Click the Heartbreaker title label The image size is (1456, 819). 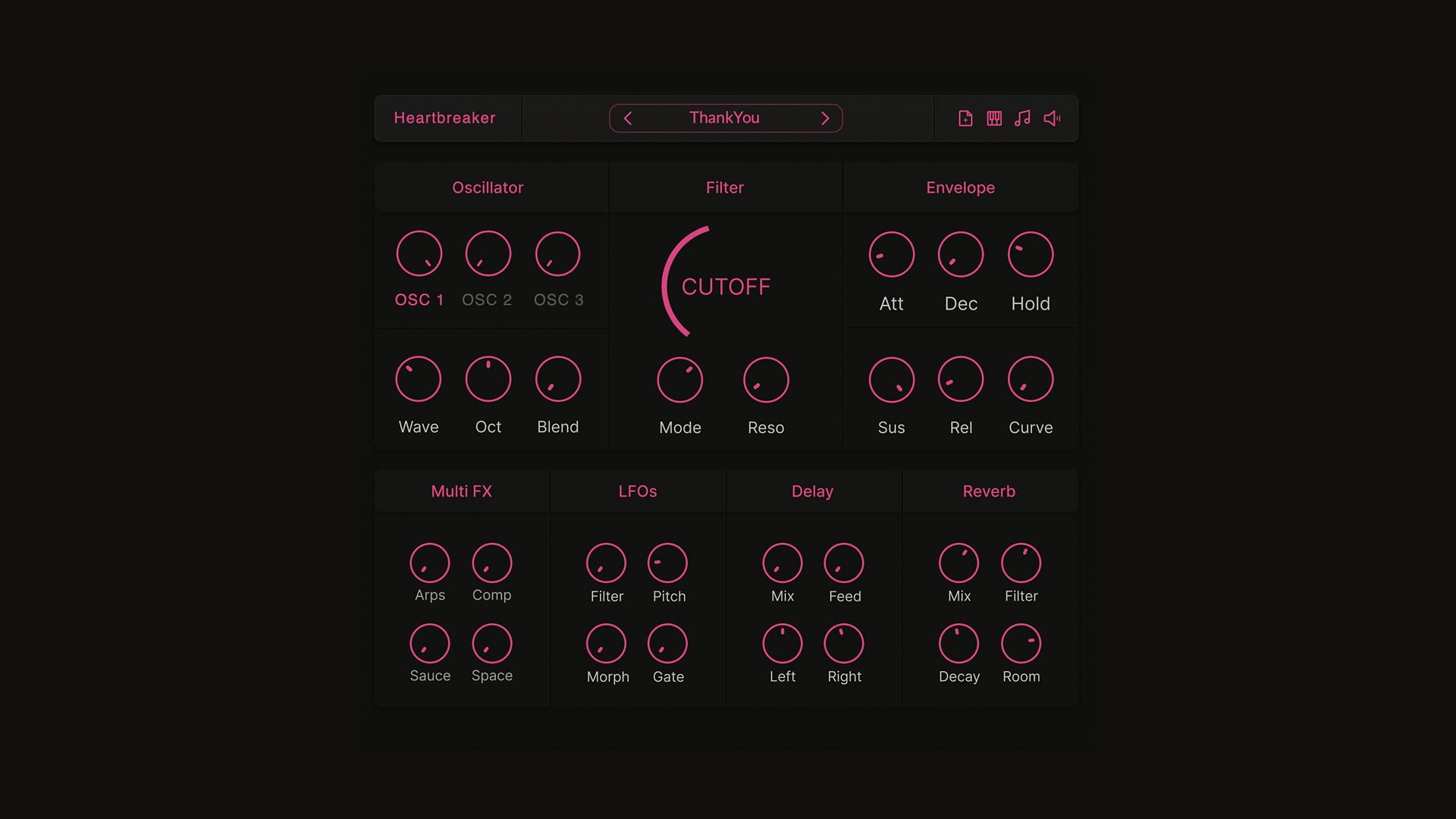[x=444, y=118]
